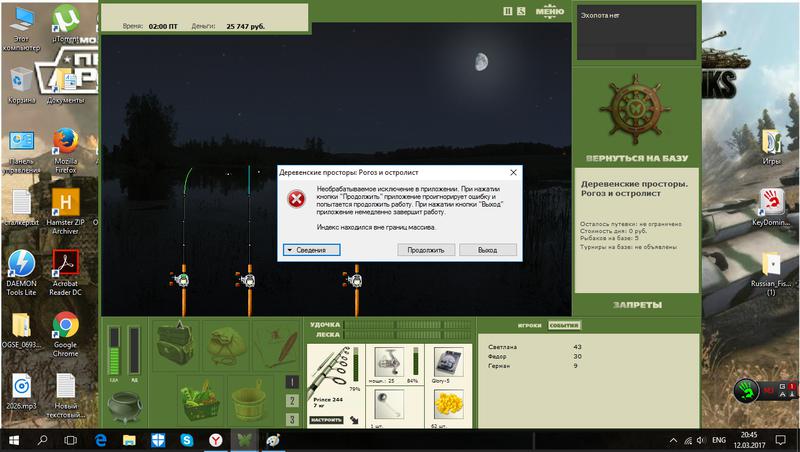Click the ЛЕСКА tension bar

408,335
